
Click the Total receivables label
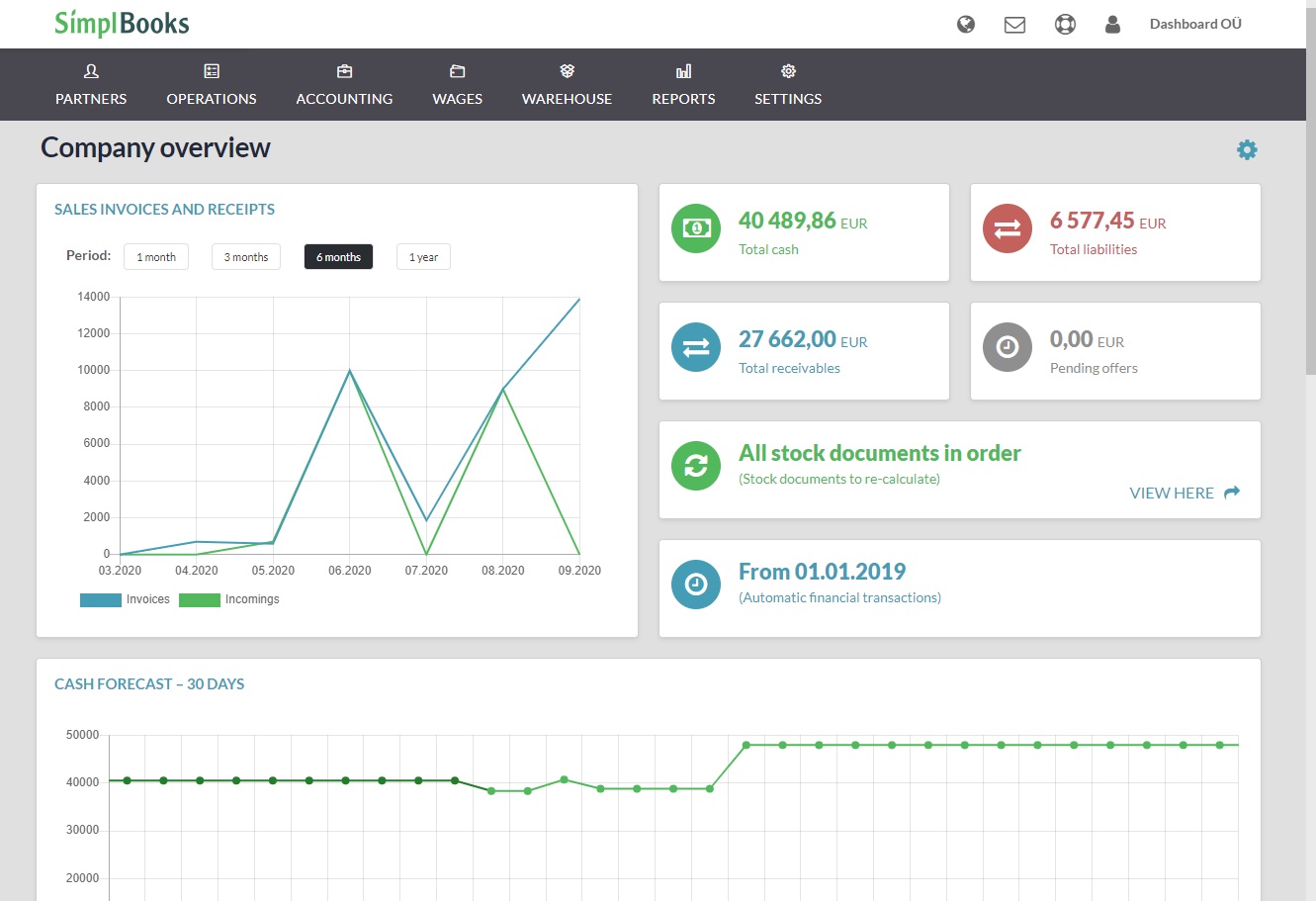click(x=789, y=368)
